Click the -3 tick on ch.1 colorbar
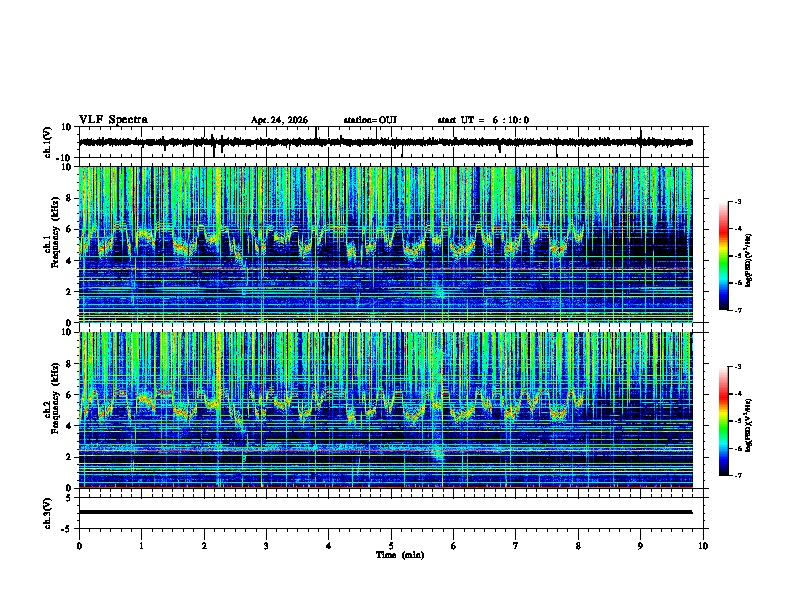 coord(738,201)
